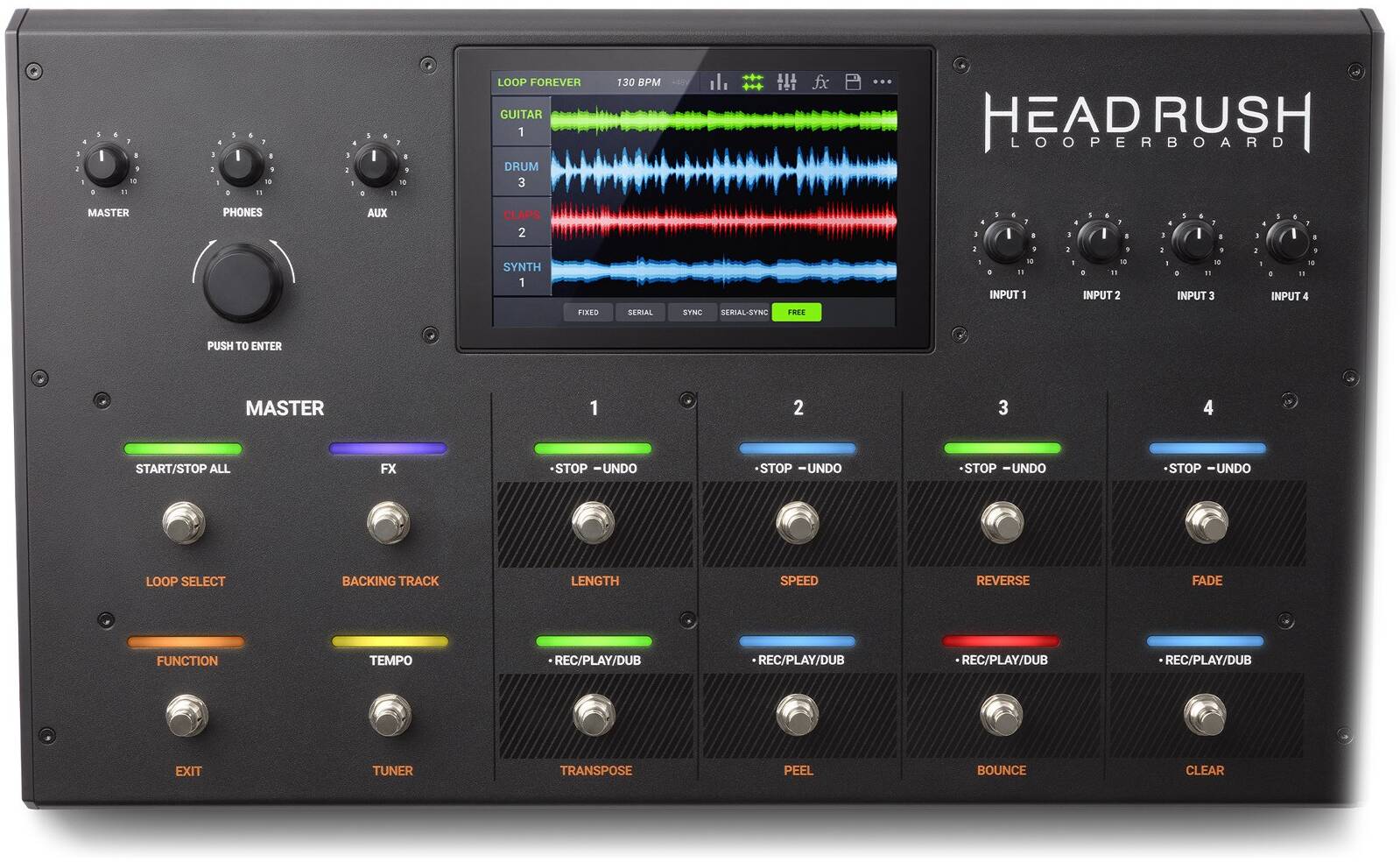Open the three-dot more menu

point(883,81)
